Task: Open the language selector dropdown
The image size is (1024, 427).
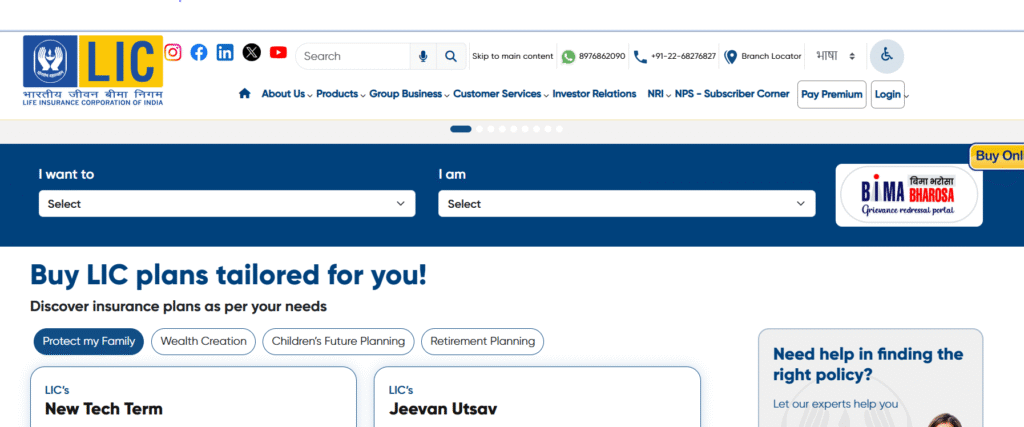Action: pyautogui.click(x=836, y=56)
